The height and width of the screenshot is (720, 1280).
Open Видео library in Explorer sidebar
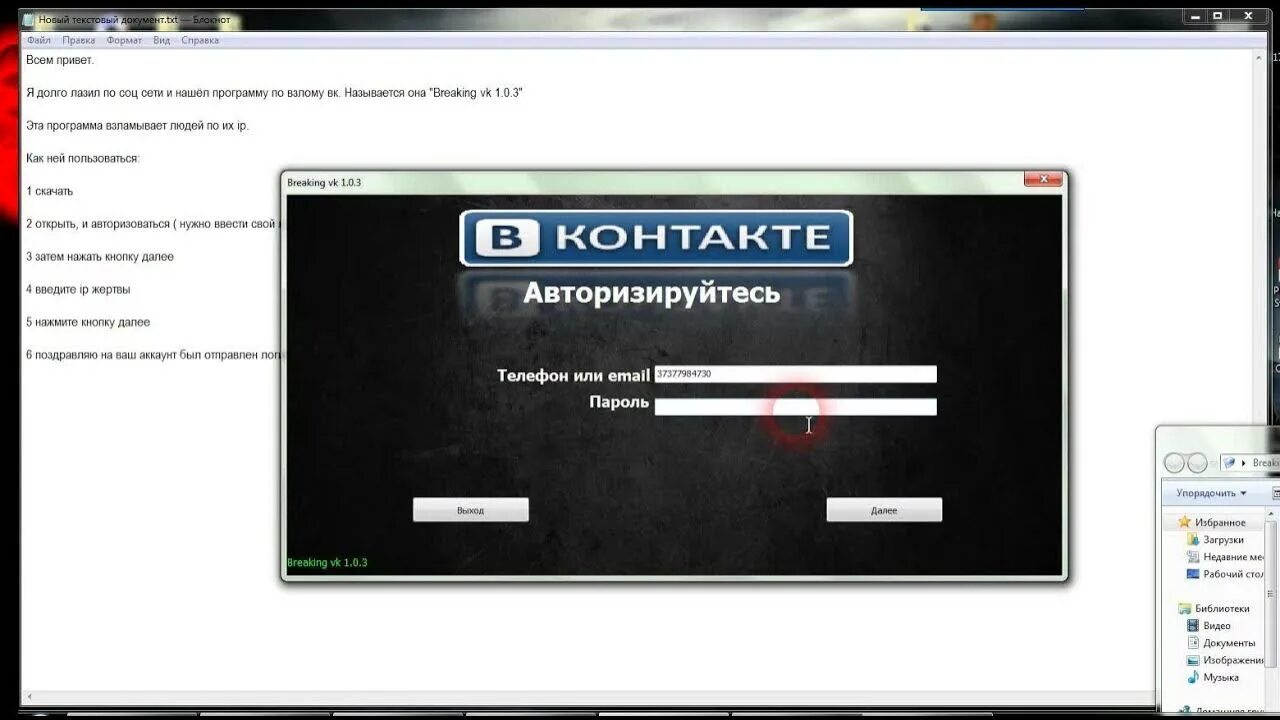[1217, 625]
